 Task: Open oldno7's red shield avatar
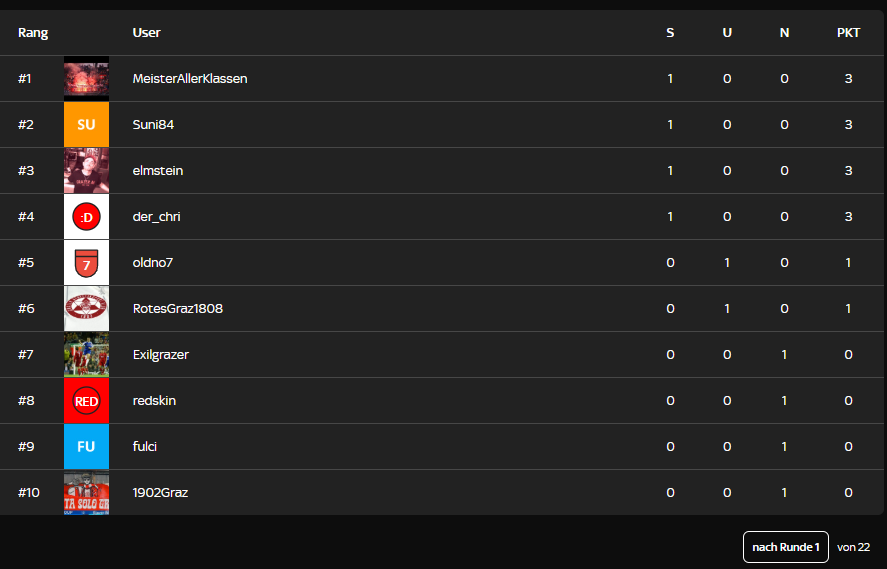pyautogui.click(x=86, y=262)
